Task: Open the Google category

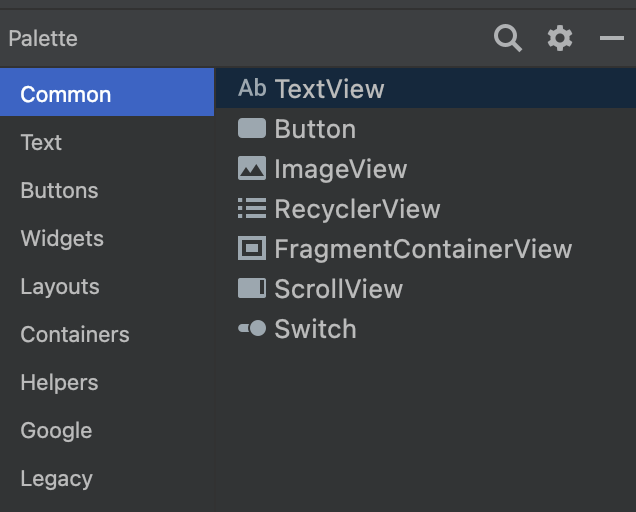Action: [x=107, y=430]
